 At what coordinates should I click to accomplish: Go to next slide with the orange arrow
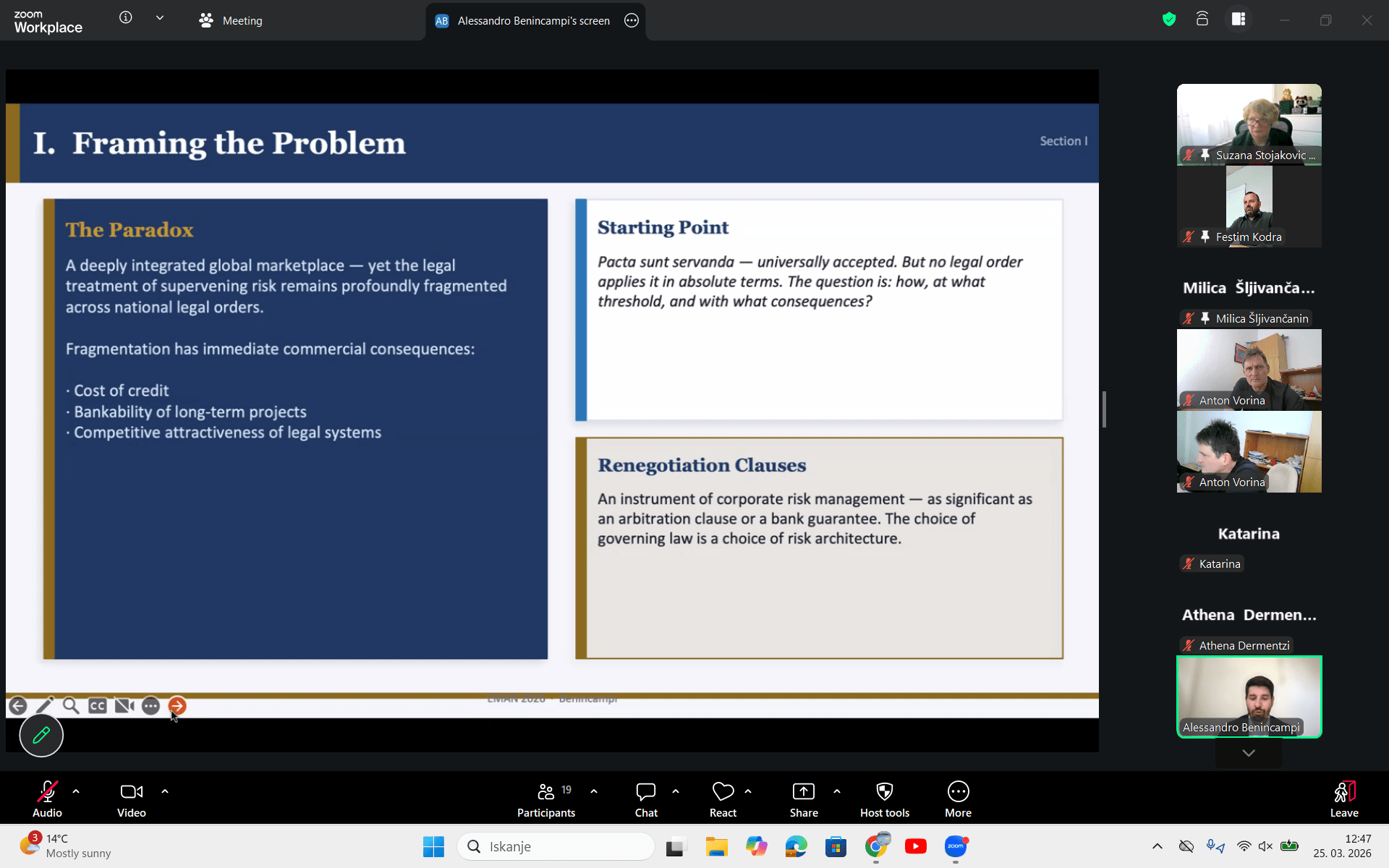(x=177, y=706)
